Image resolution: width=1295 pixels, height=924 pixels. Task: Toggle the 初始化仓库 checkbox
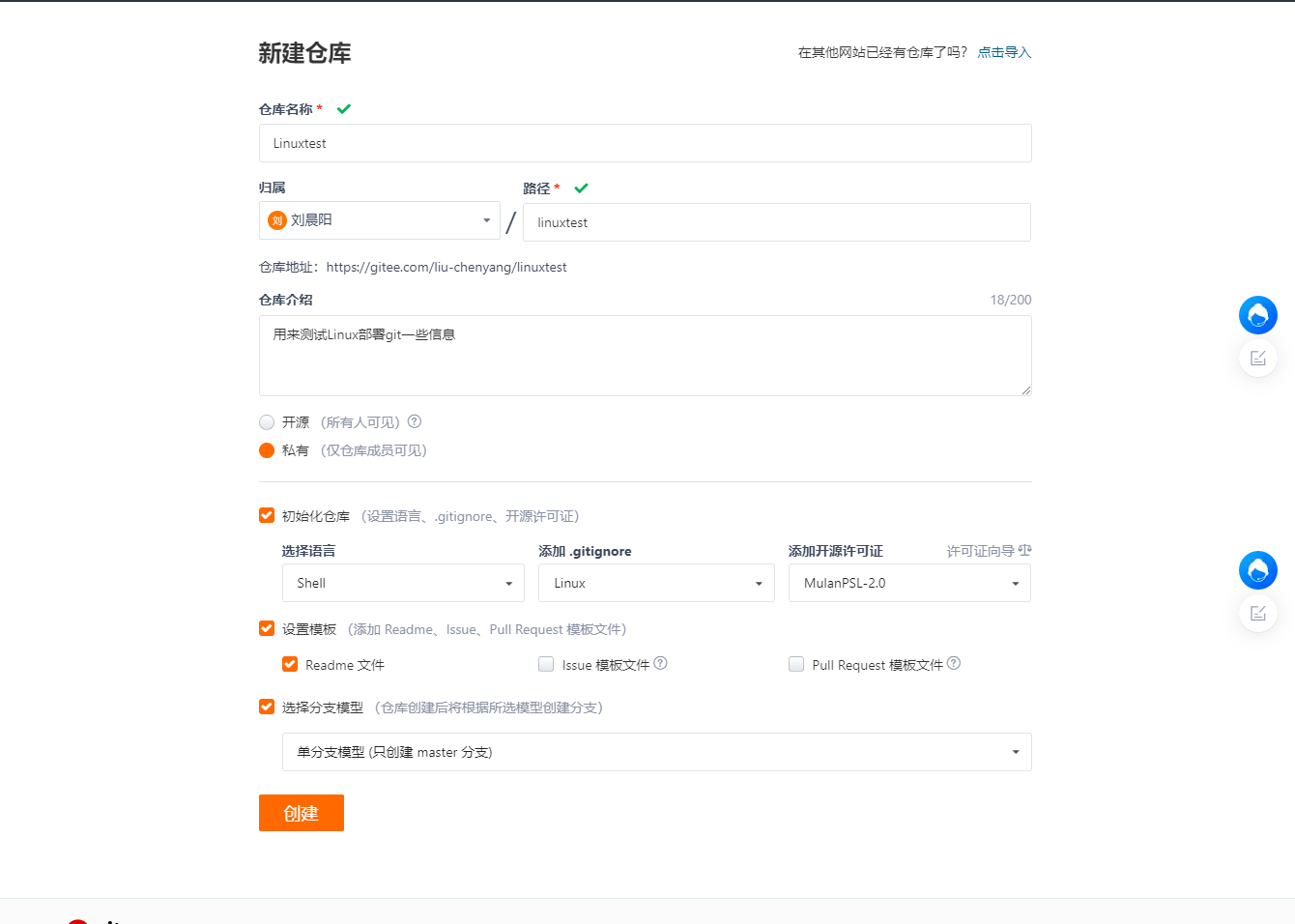click(x=267, y=515)
